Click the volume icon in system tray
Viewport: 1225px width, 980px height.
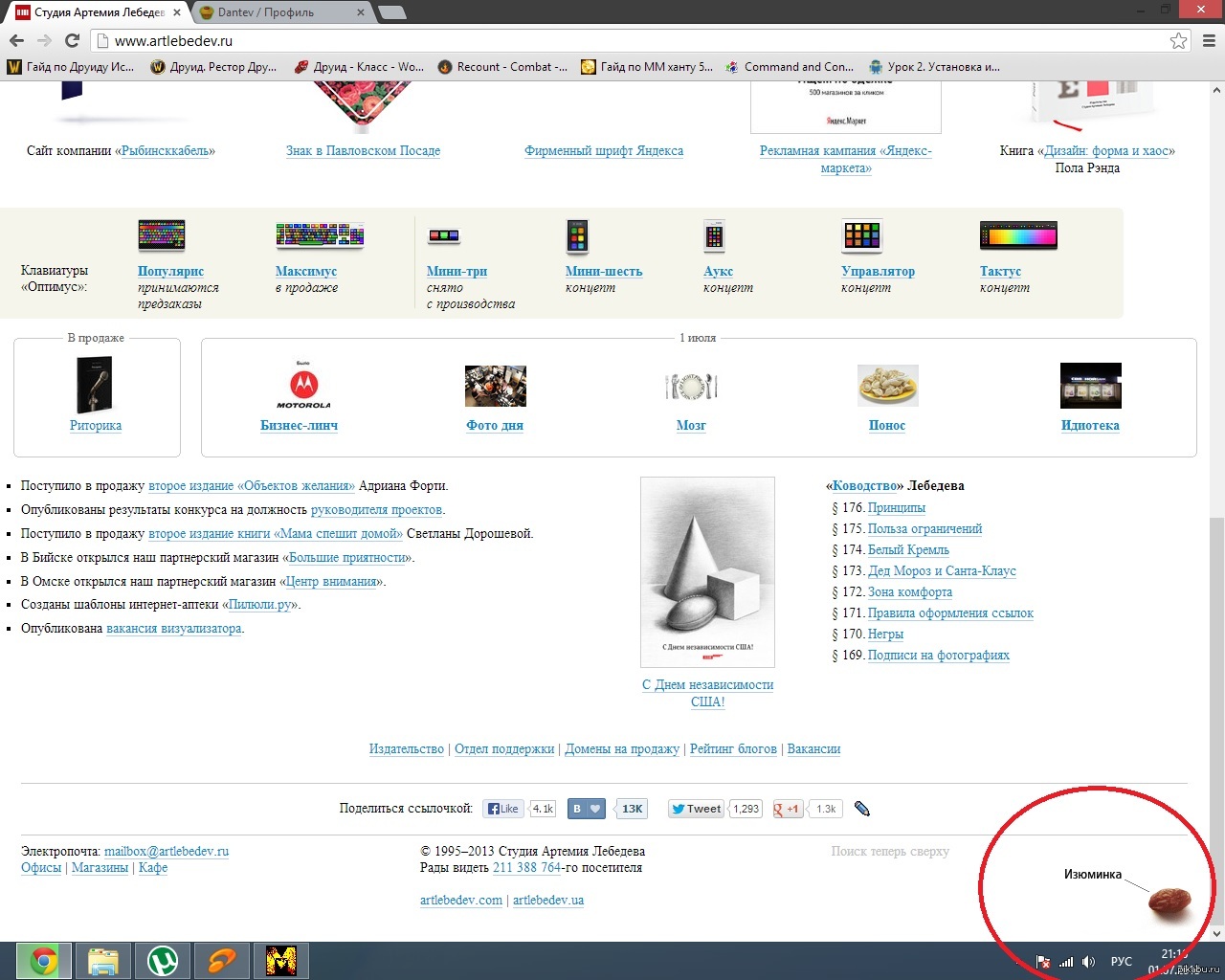coord(1088,962)
